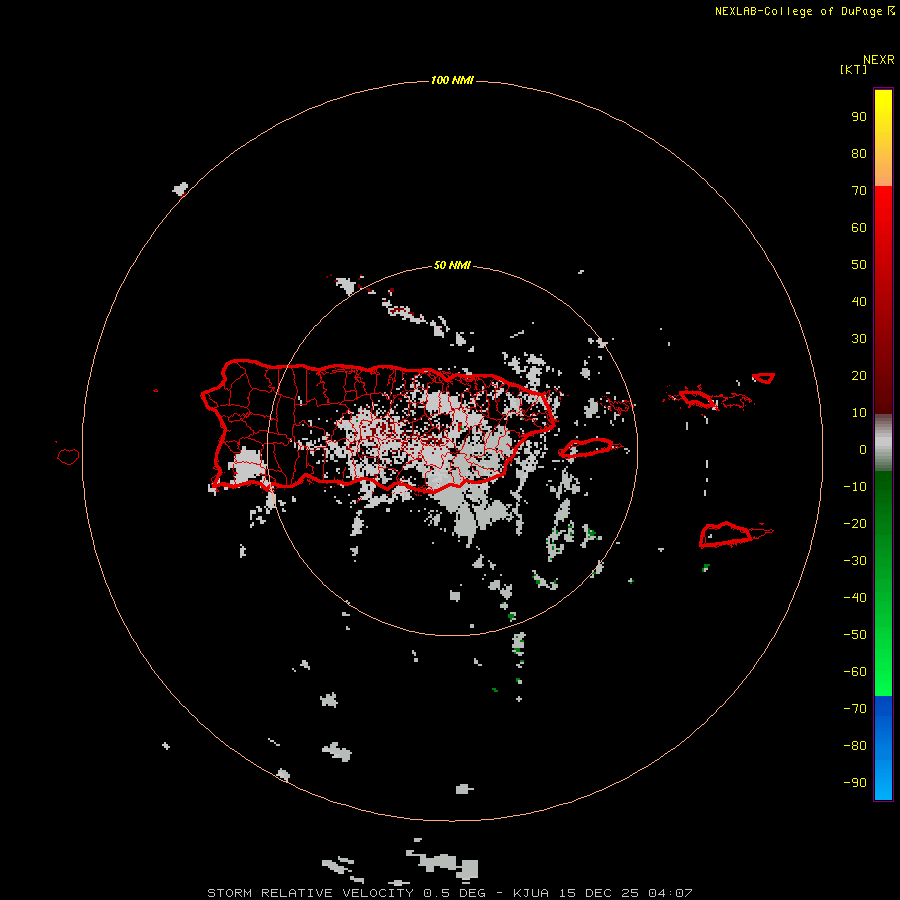
Task: Click the -30 knot scale label
Action: 855,561
